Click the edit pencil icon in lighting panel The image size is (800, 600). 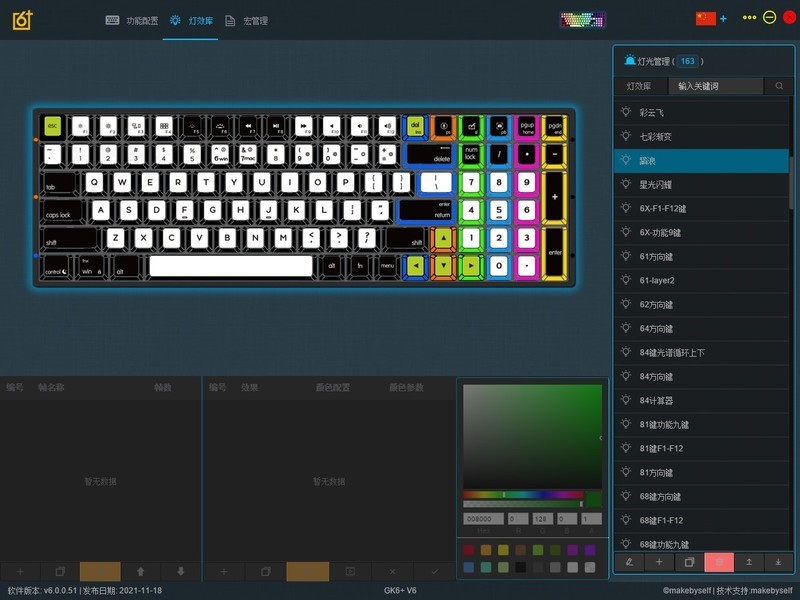click(x=629, y=563)
